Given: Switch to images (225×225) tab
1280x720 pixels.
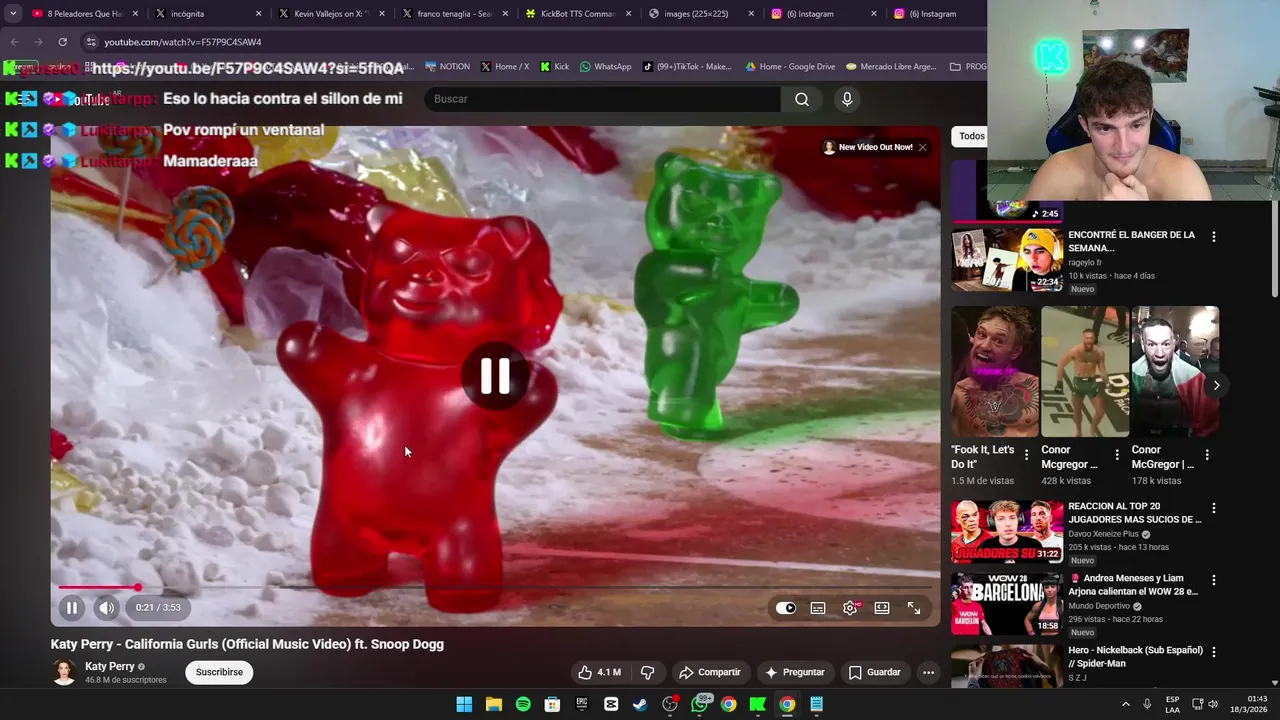Looking at the screenshot, I should pyautogui.click(x=700, y=14).
